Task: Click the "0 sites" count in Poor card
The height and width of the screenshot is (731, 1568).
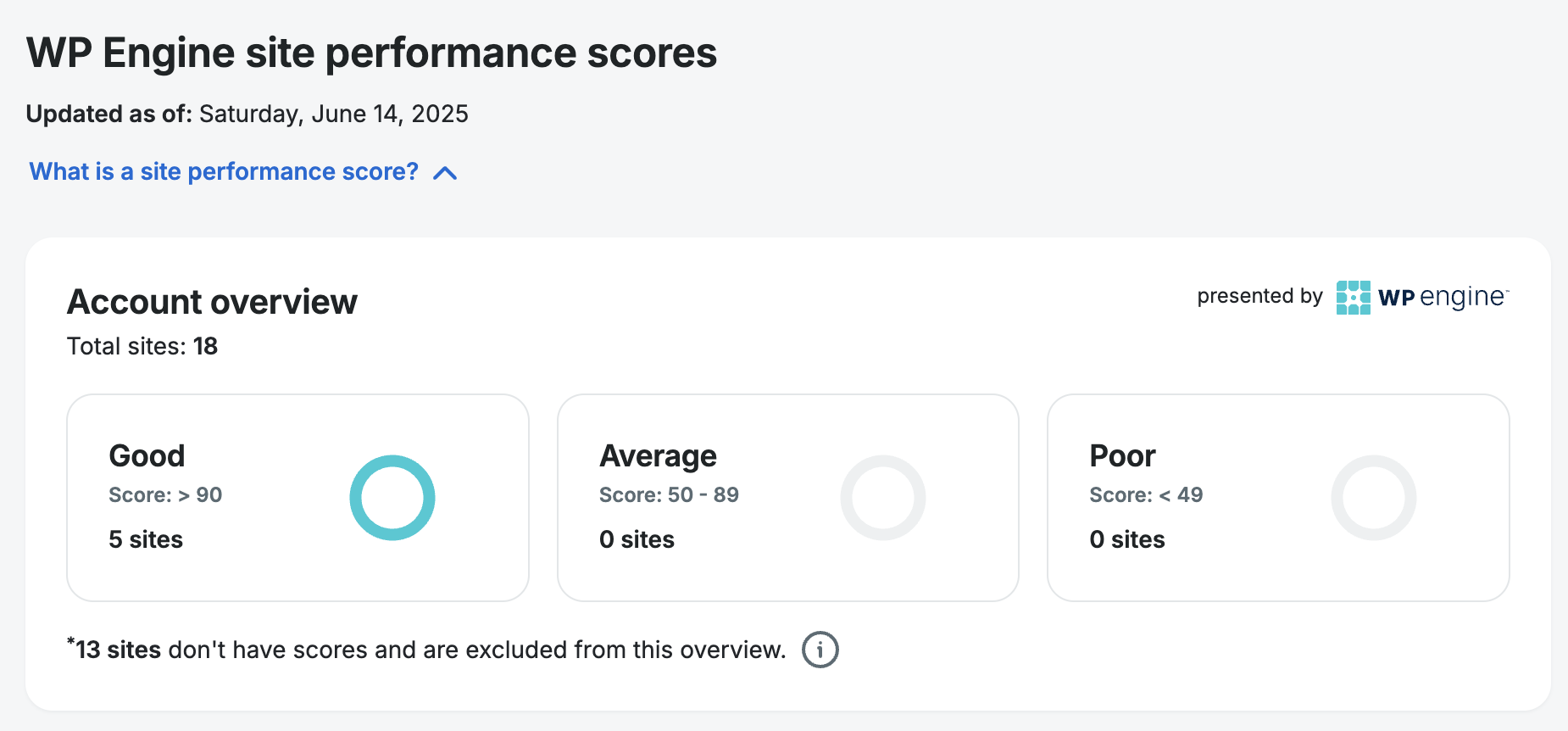Action: pyautogui.click(x=1127, y=539)
